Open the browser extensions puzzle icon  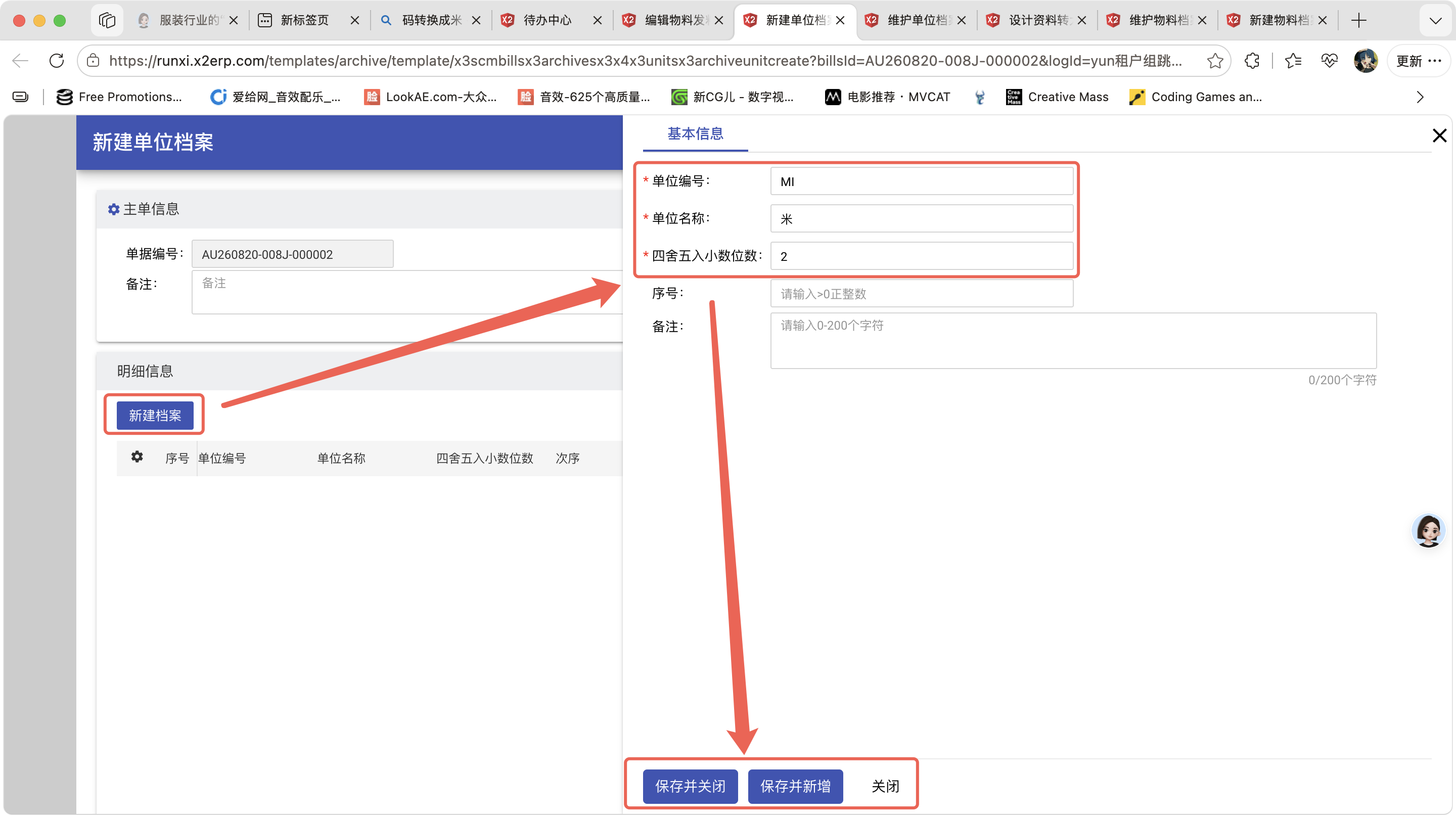[x=1252, y=61]
